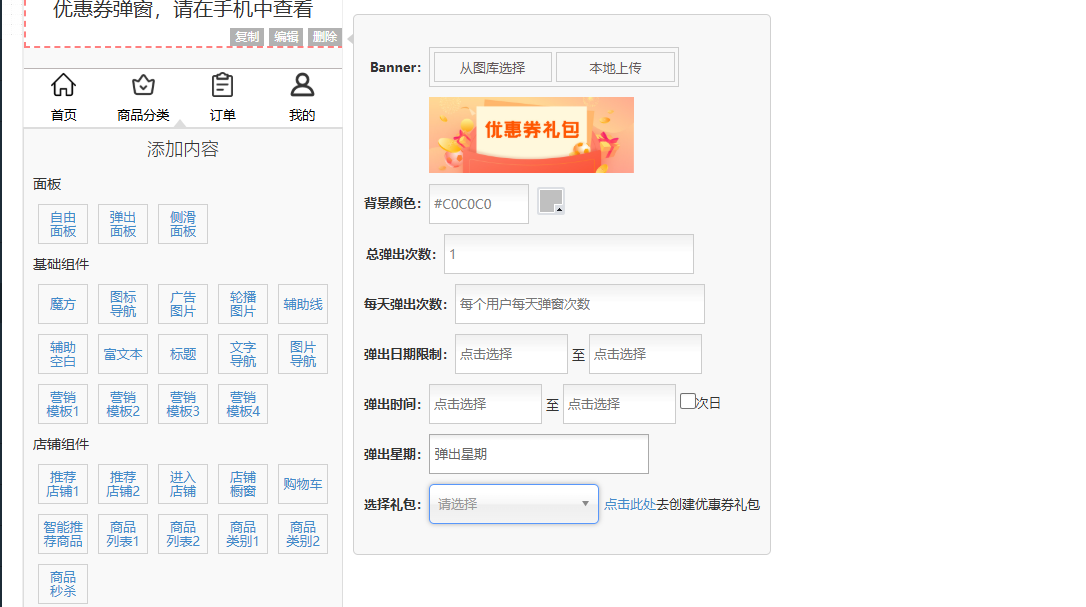
Task: Click the 每天弹出次数 input field
Action: click(579, 304)
